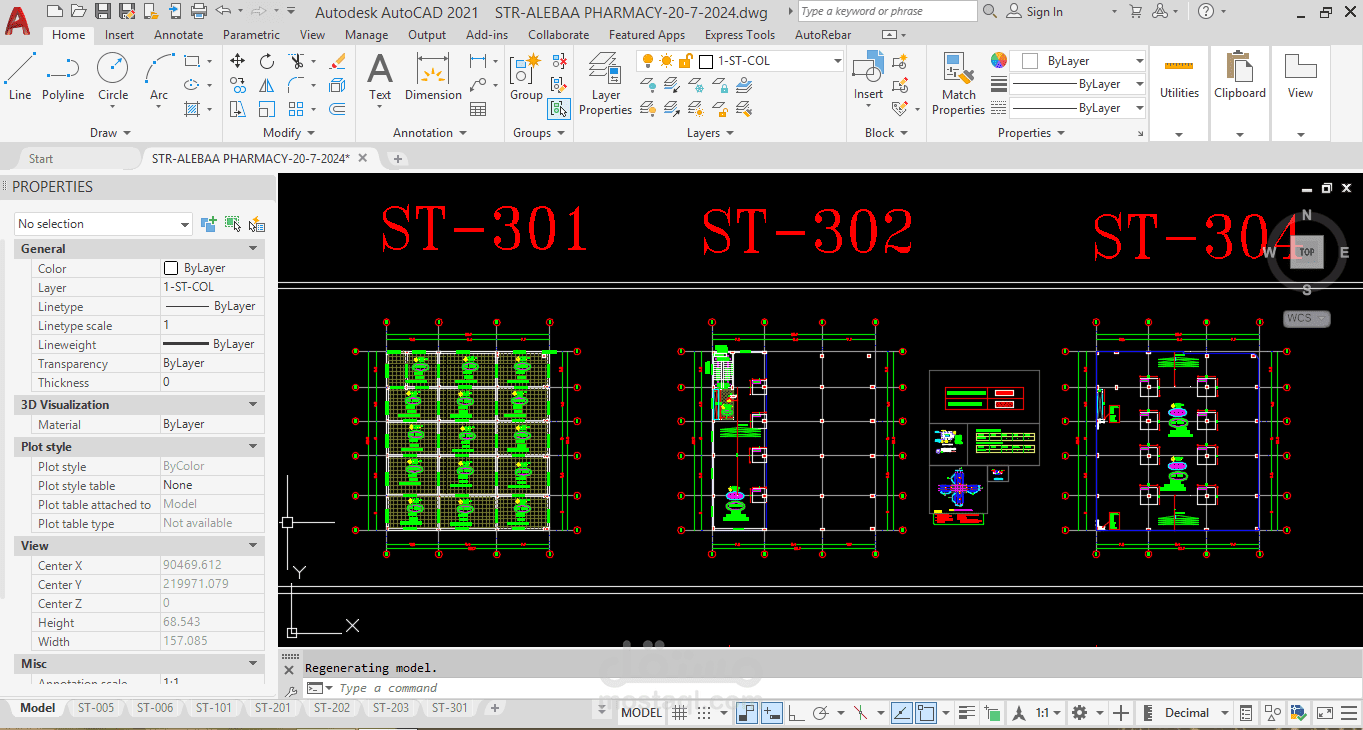This screenshot has height=730, width=1363.
Task: Open the No selection dropdown
Action: point(103,224)
